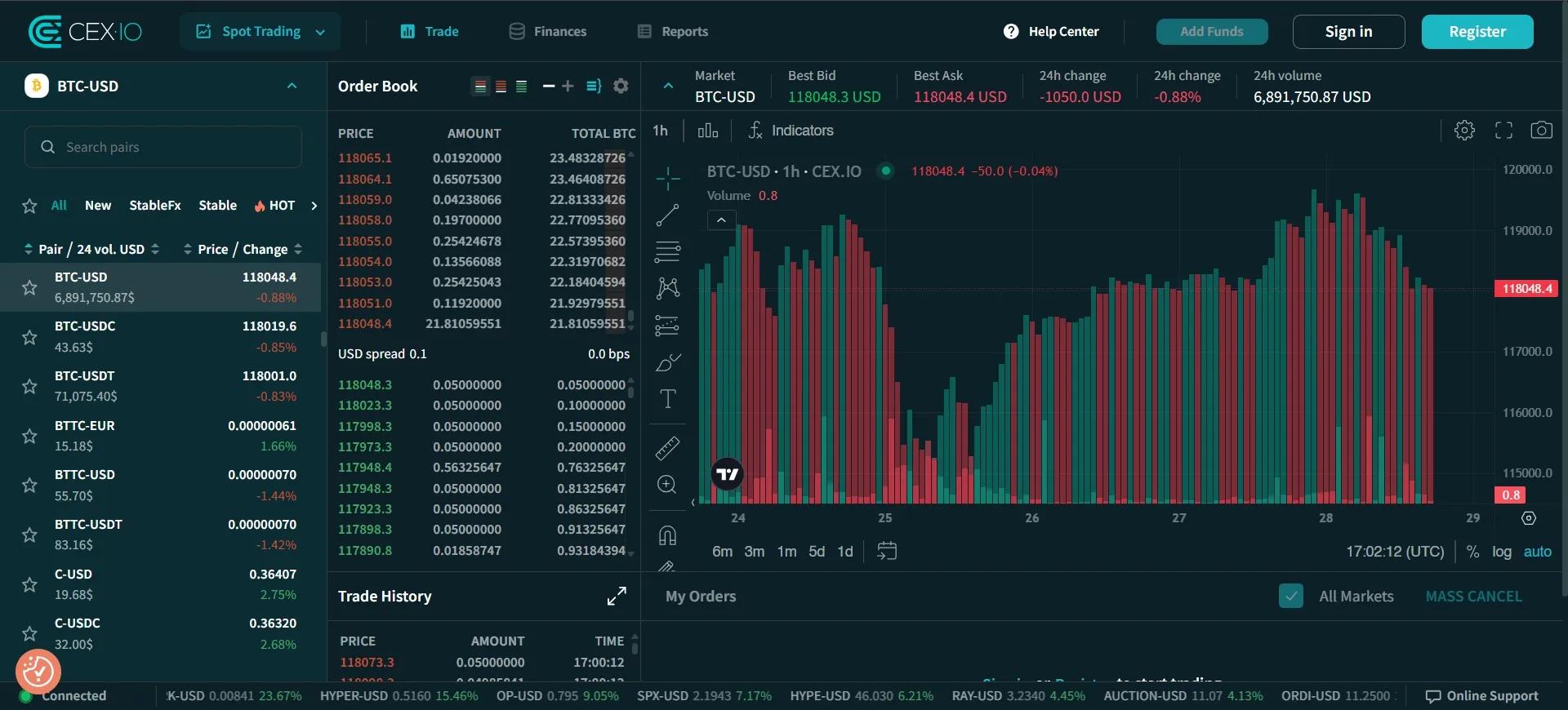Collapse the chart legend arrow

point(721,220)
